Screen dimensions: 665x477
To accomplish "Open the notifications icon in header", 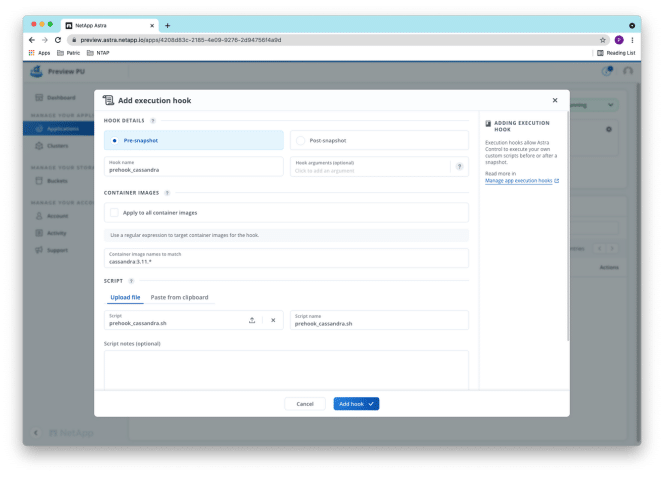I will [607, 71].
